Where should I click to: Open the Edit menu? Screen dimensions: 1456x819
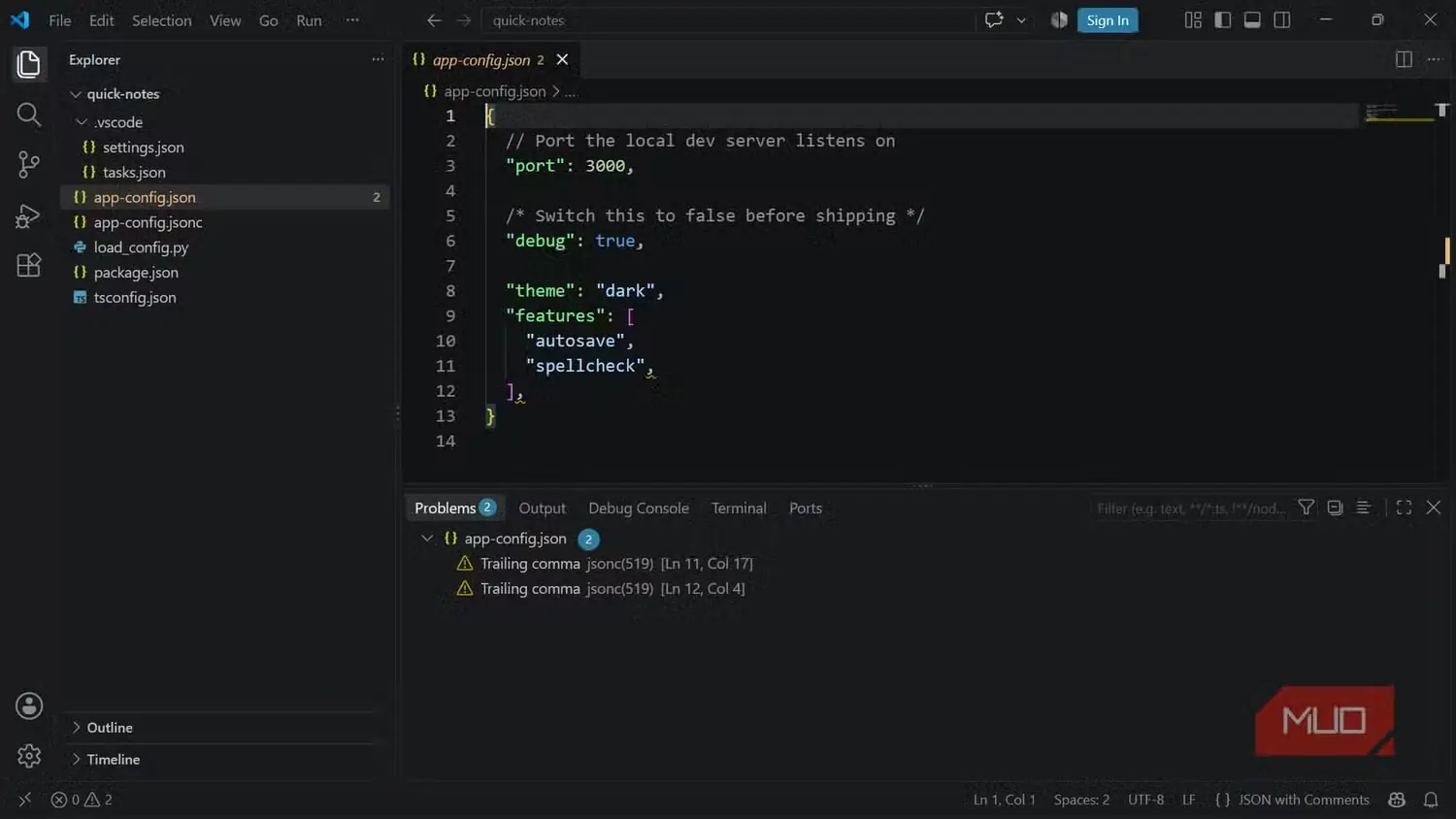(x=101, y=20)
